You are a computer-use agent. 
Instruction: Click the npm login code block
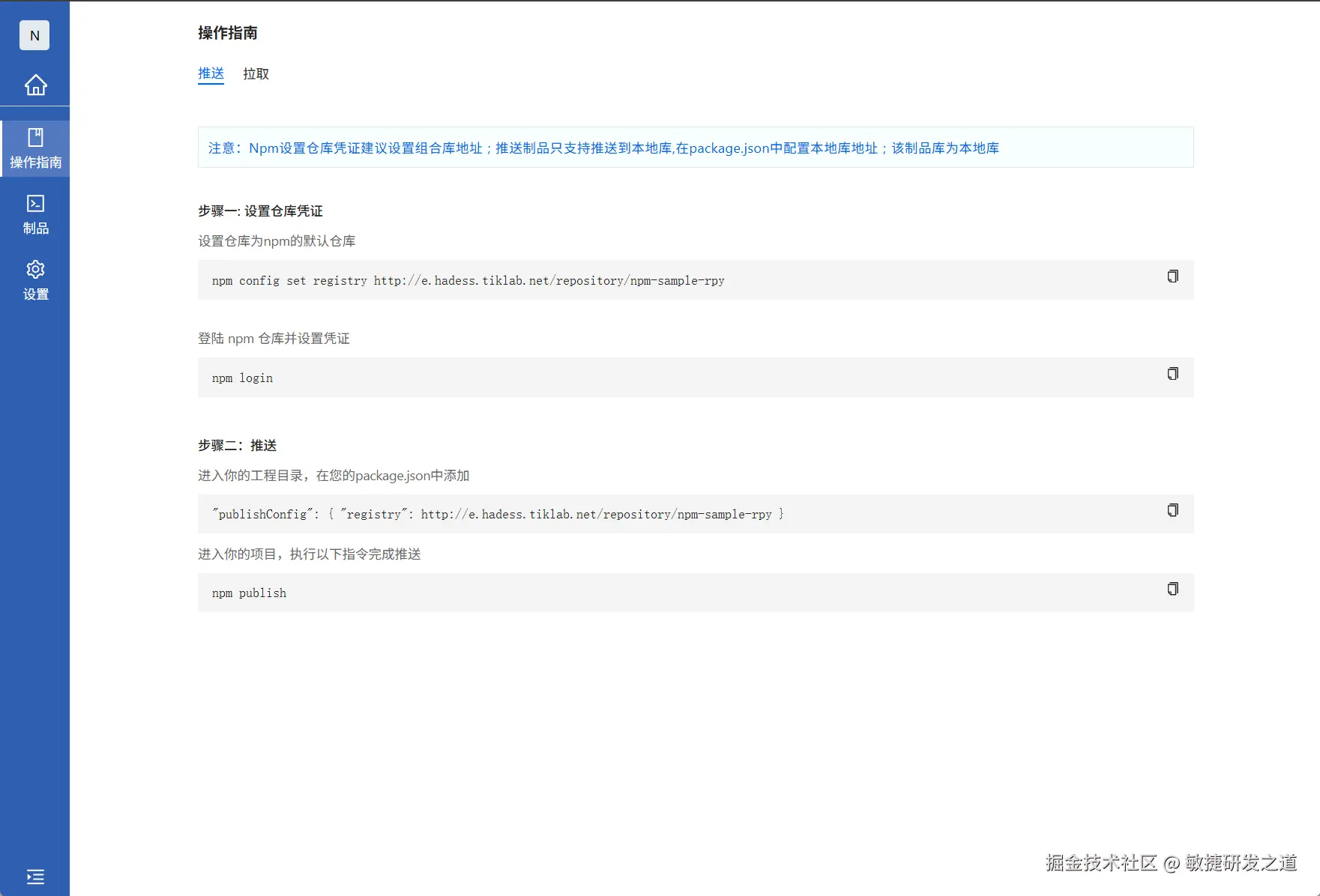pos(525,378)
